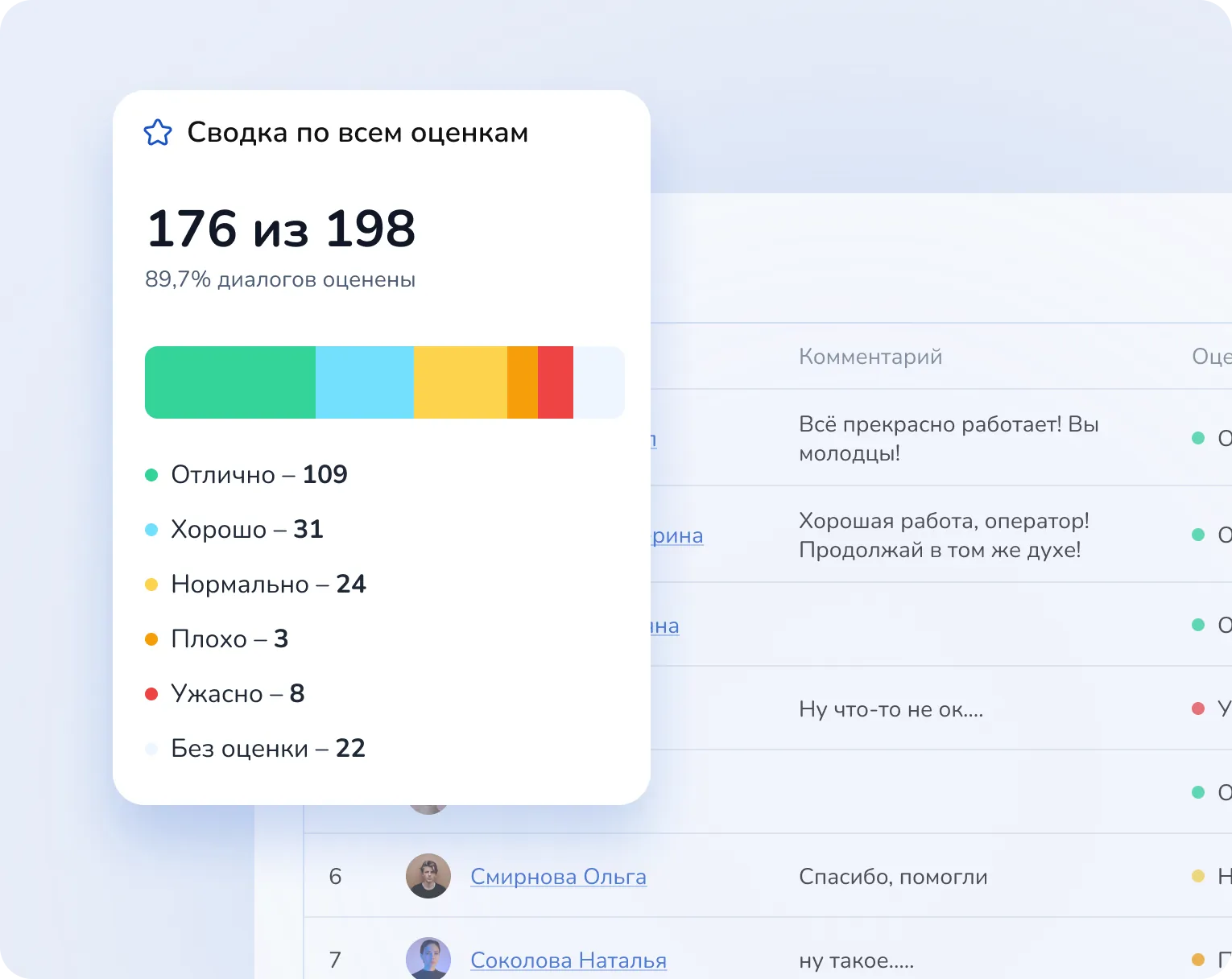Expand the «Комментарий» column header
Screen dimensions: 1232x979
(870, 357)
